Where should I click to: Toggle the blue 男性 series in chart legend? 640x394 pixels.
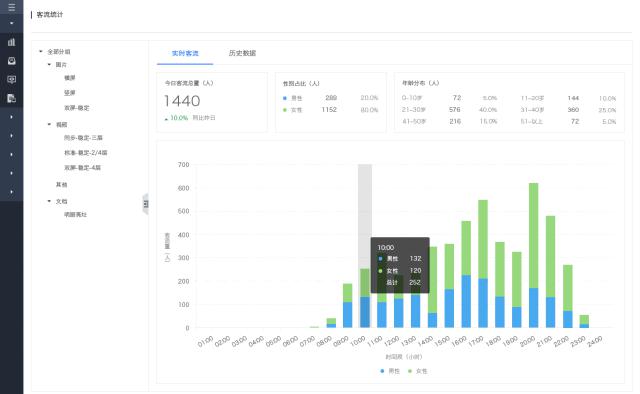(x=390, y=371)
